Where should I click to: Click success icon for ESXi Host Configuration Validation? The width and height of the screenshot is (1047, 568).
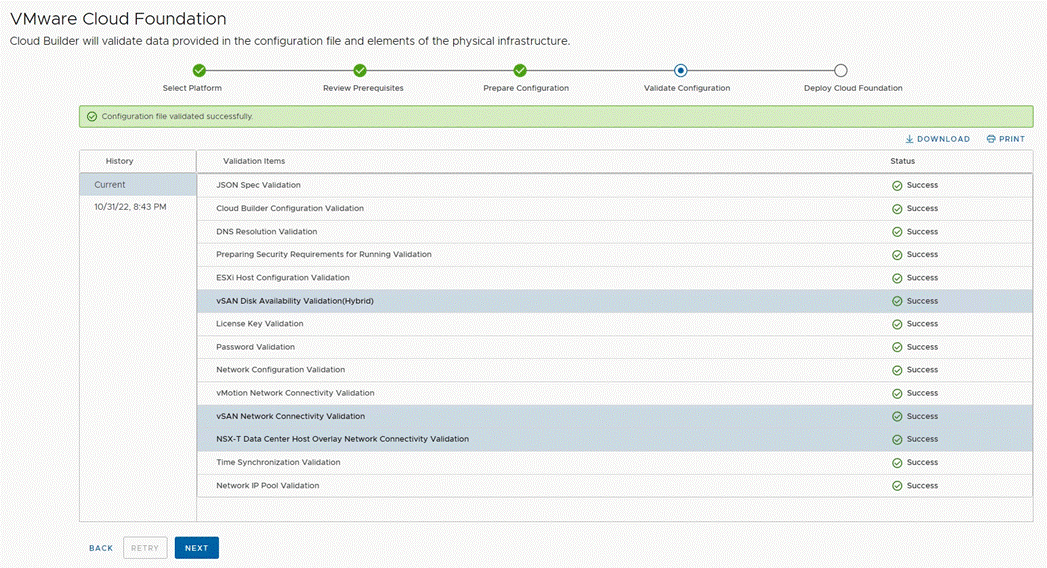pyautogui.click(x=897, y=278)
